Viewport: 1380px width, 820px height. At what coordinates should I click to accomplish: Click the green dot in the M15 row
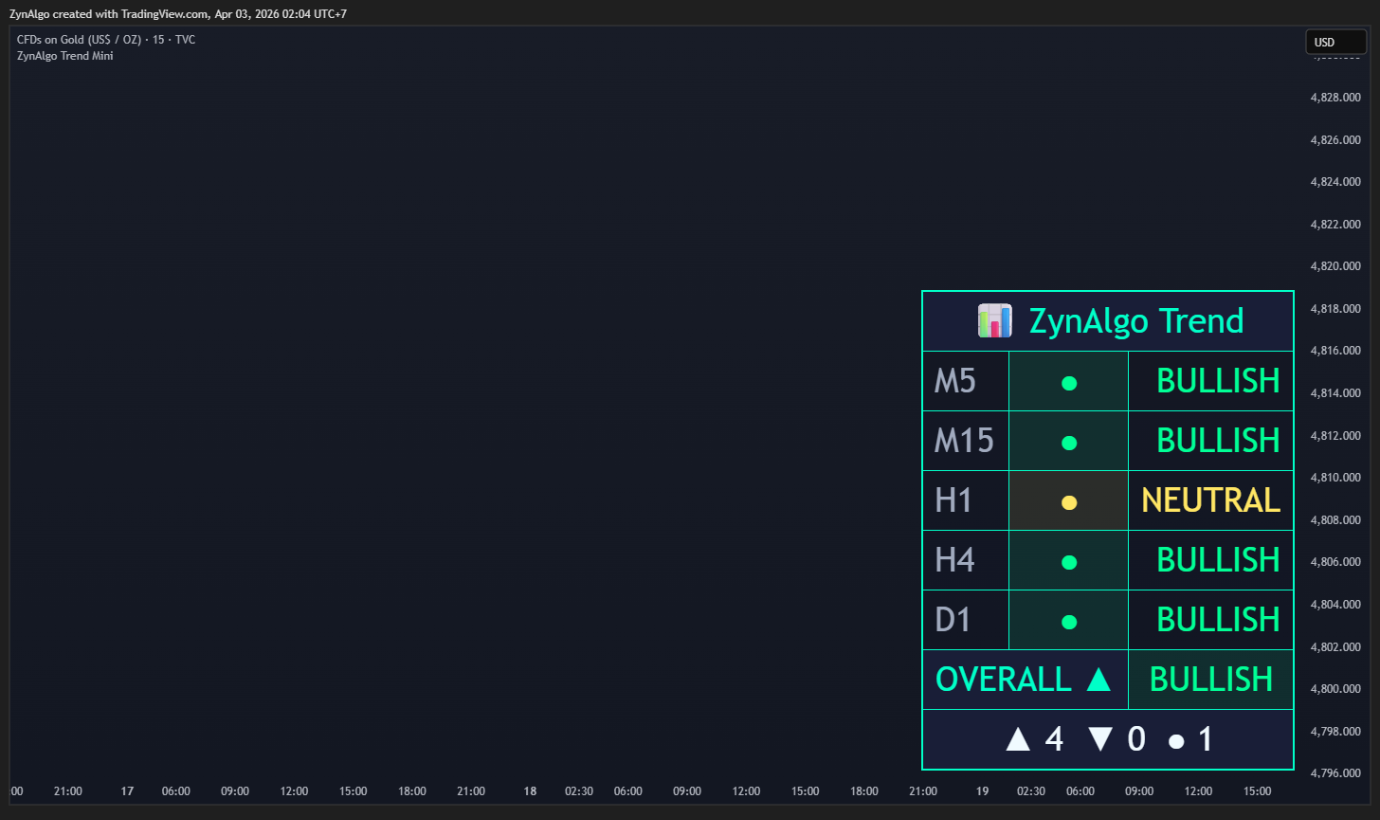click(1069, 442)
